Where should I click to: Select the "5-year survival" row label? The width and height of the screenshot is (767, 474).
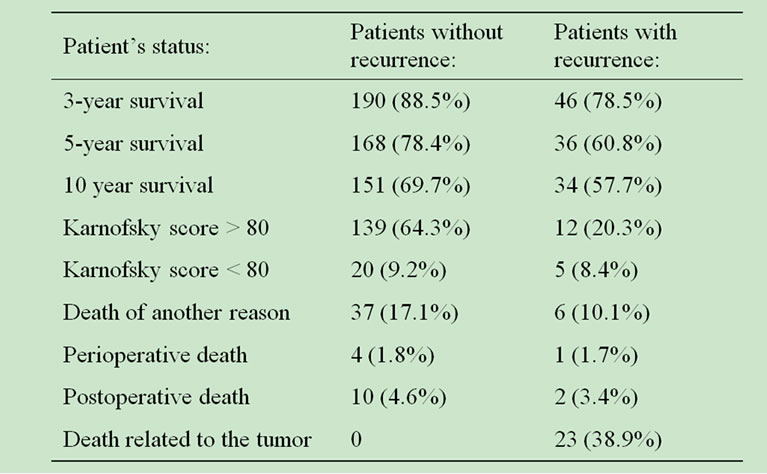[x=133, y=143]
